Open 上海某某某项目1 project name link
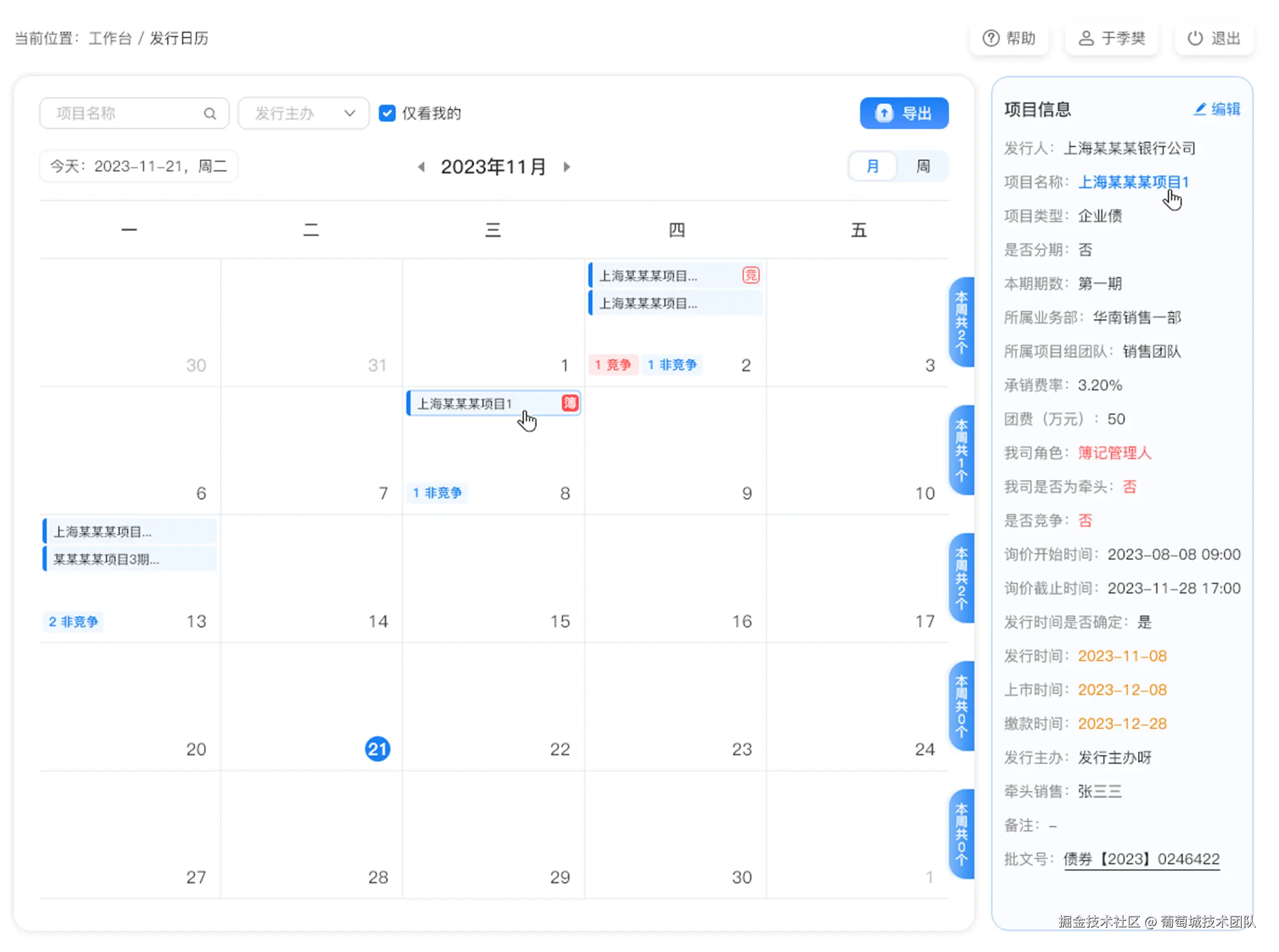1279x952 pixels. coord(1133,182)
